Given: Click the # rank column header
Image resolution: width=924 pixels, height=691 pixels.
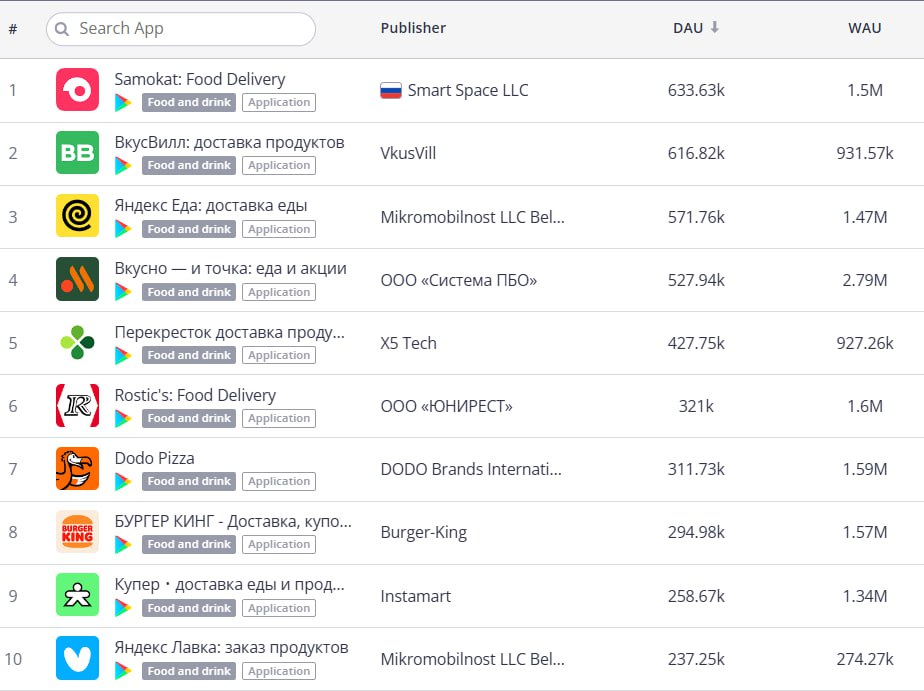Looking at the screenshot, I should point(13,28).
